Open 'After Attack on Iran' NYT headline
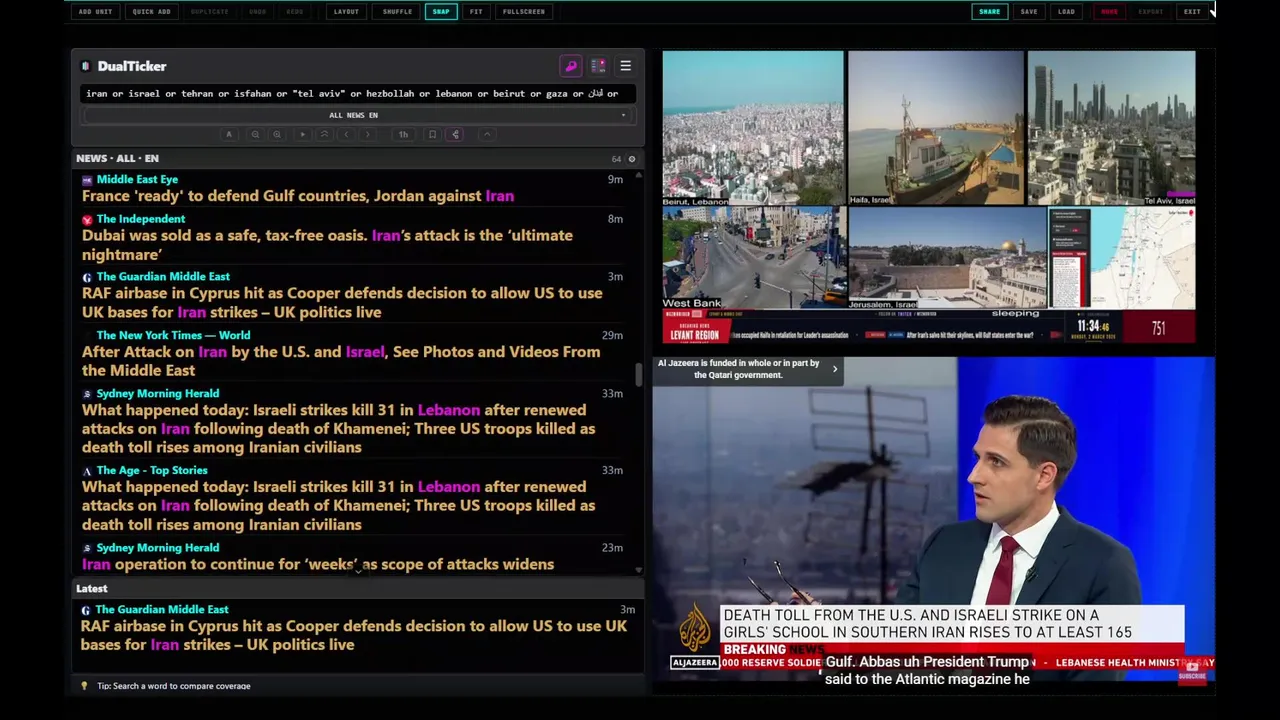The width and height of the screenshot is (1280, 720). [x=341, y=361]
